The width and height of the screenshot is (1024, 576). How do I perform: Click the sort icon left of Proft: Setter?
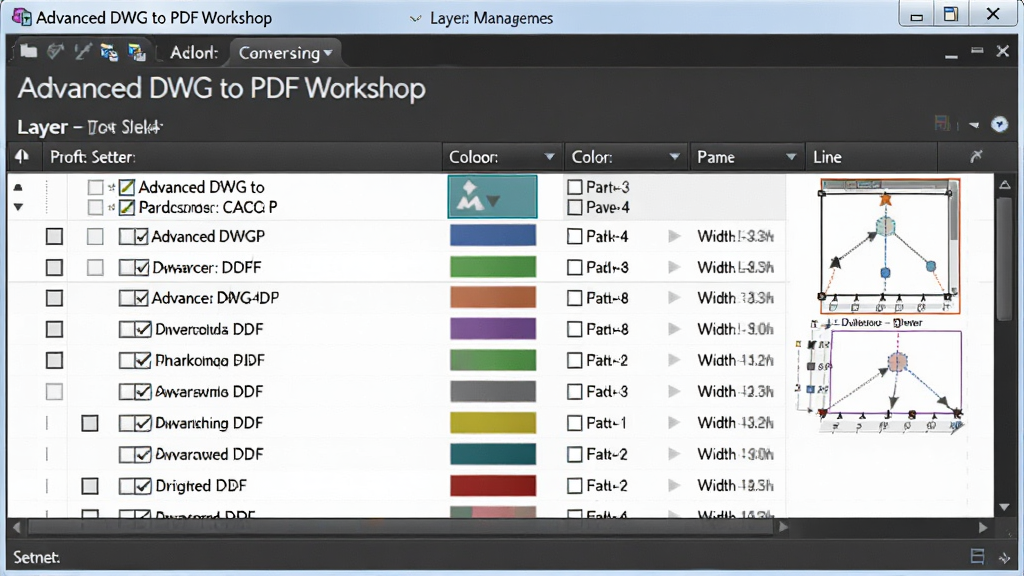click(x=22, y=157)
